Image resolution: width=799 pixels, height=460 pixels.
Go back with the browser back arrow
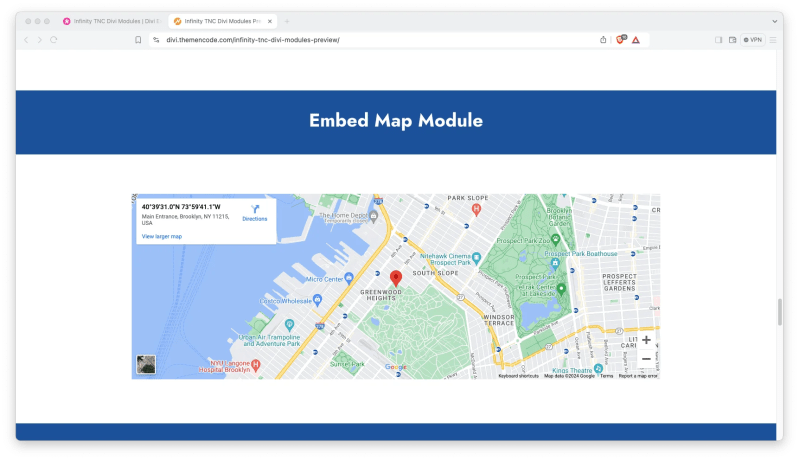tap(26, 40)
